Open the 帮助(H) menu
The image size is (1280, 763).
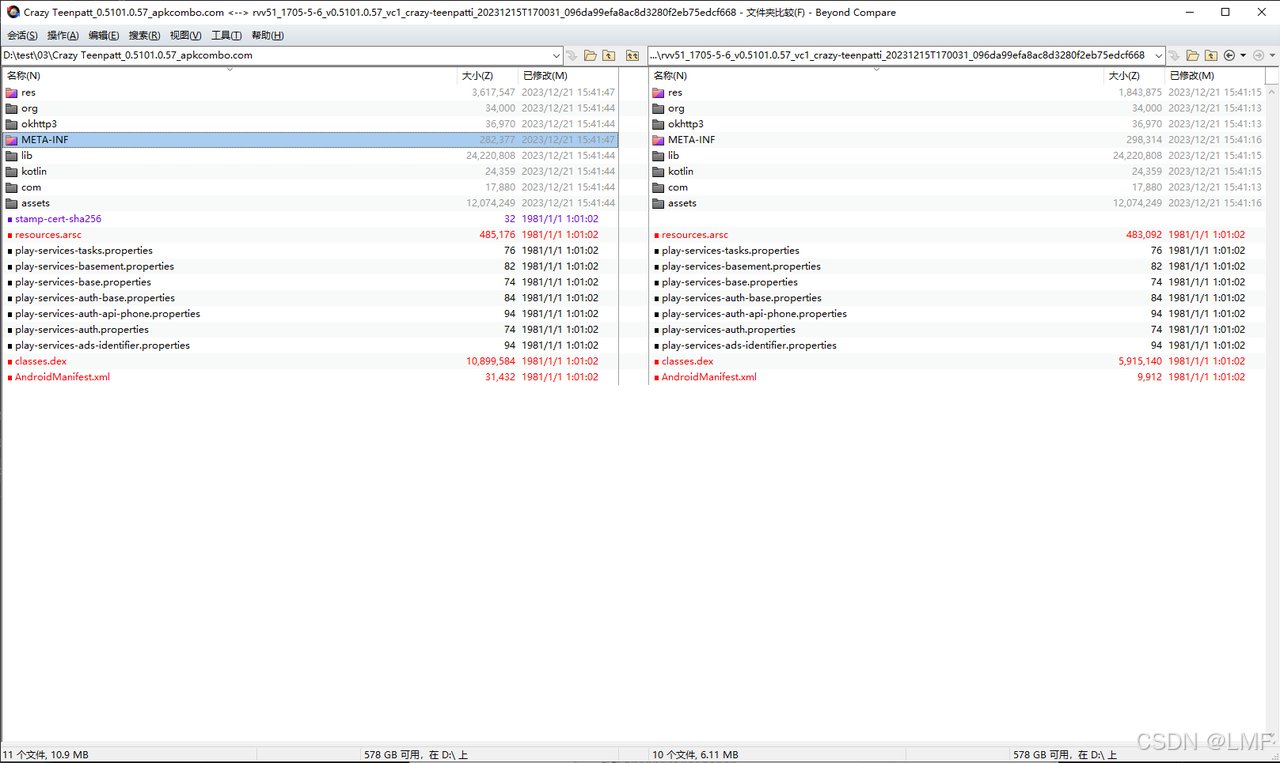pos(267,35)
